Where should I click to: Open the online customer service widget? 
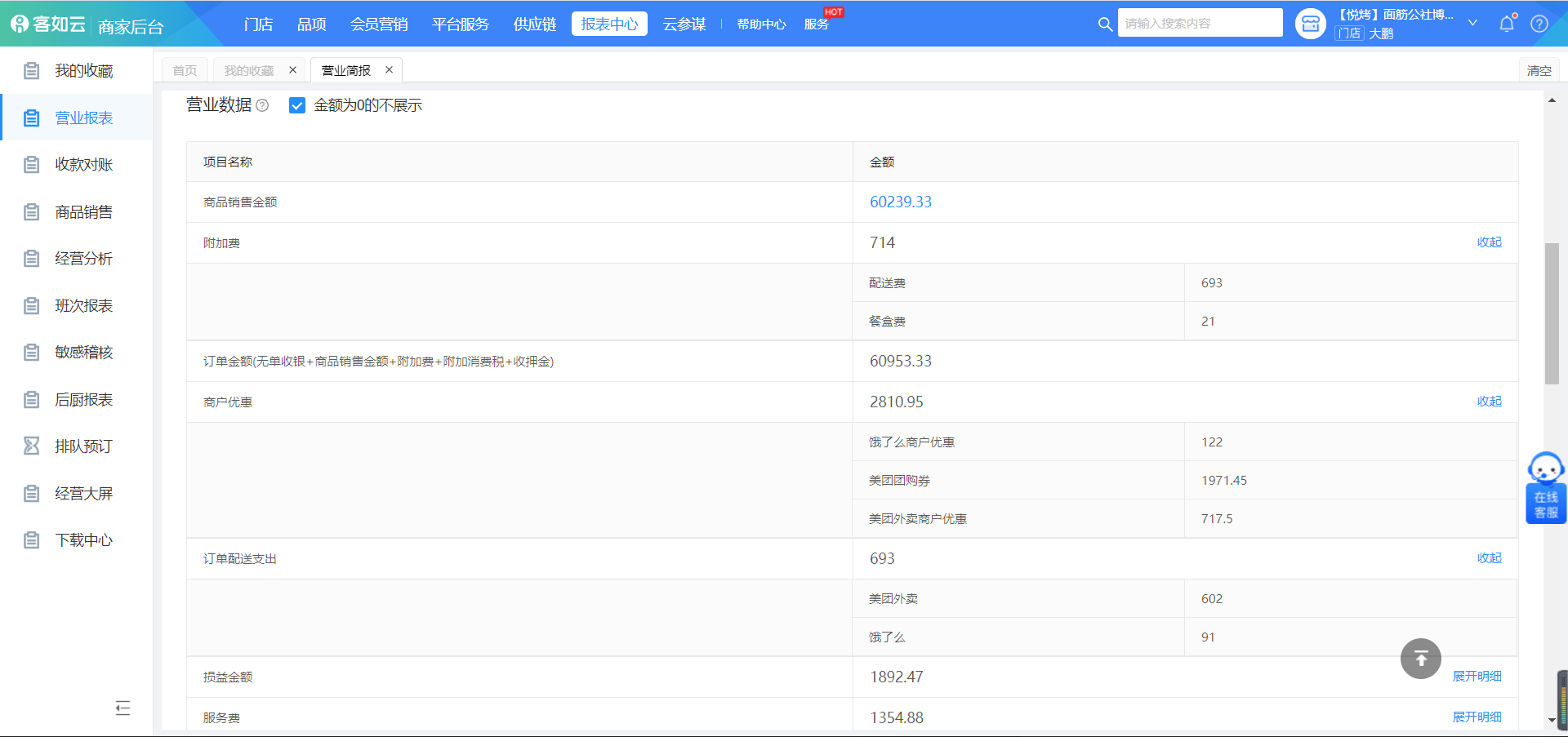1546,488
